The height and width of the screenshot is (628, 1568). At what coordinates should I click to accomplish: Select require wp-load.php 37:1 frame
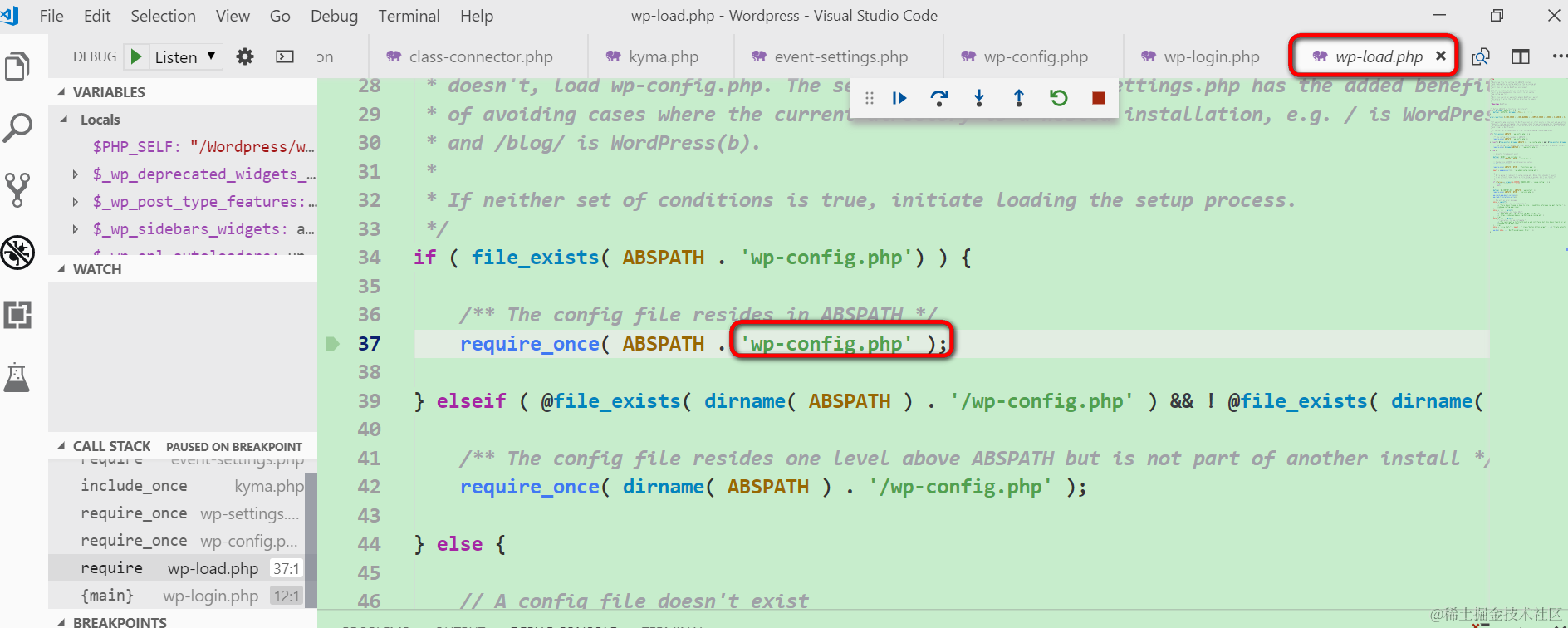[176, 568]
